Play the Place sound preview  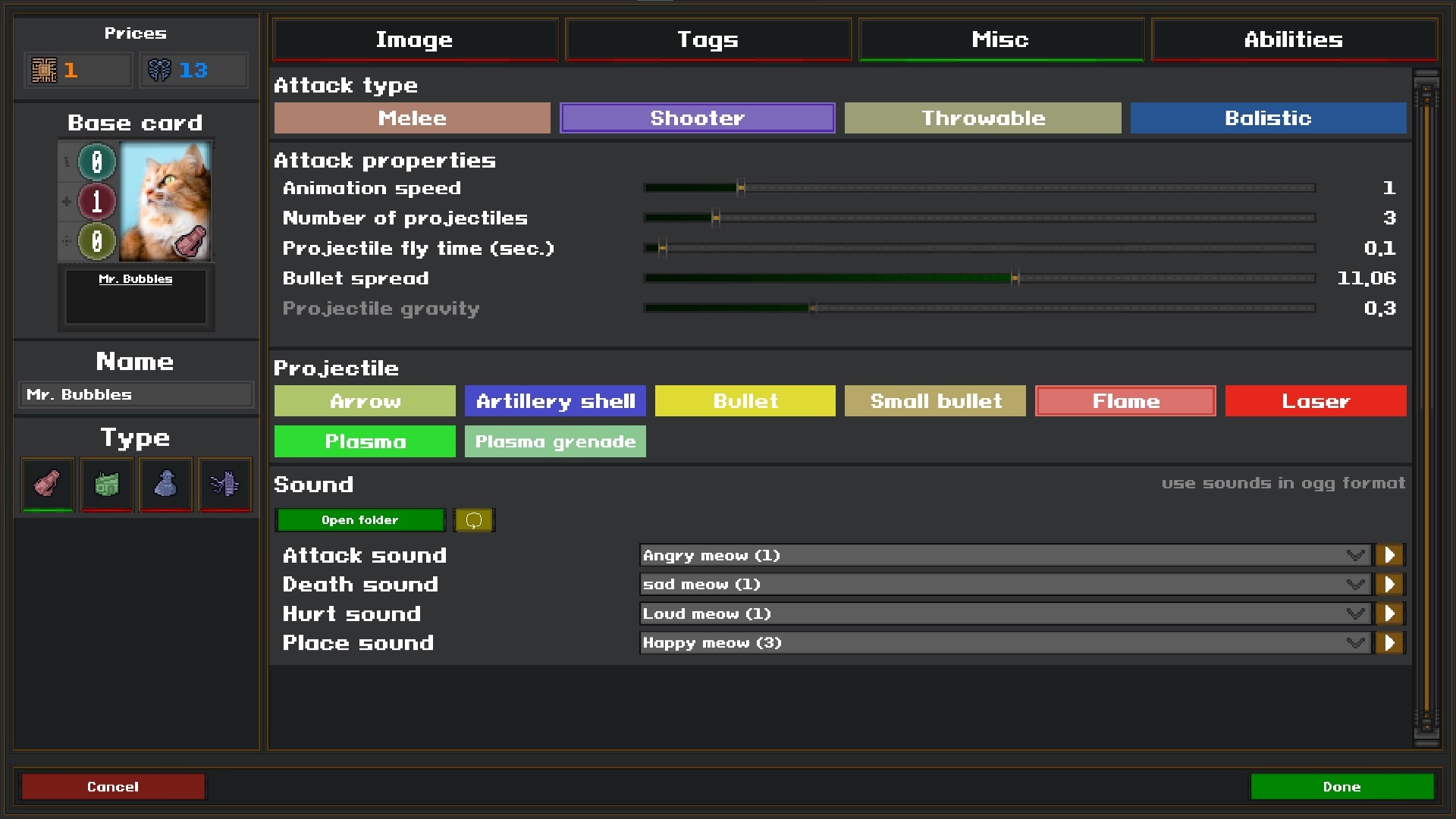(x=1389, y=643)
